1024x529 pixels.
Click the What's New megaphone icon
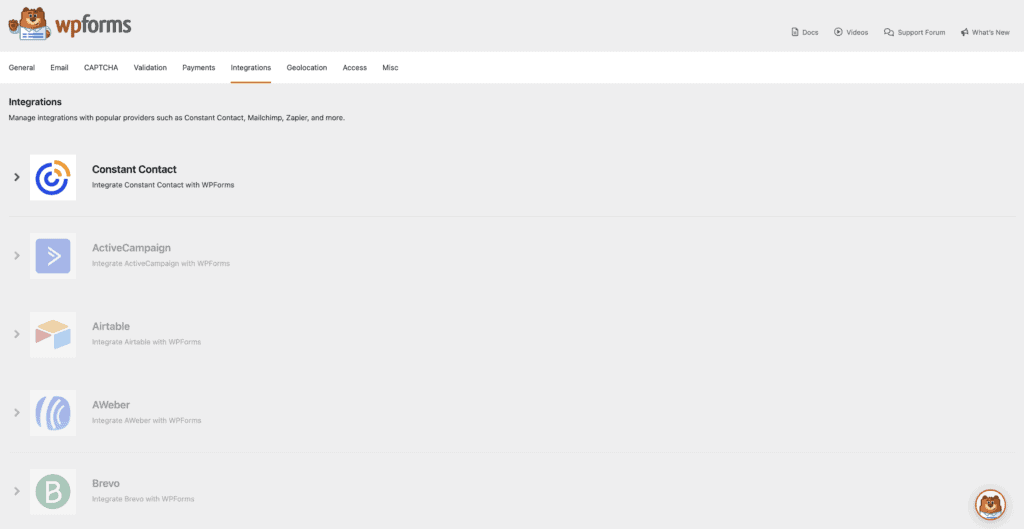click(x=965, y=32)
